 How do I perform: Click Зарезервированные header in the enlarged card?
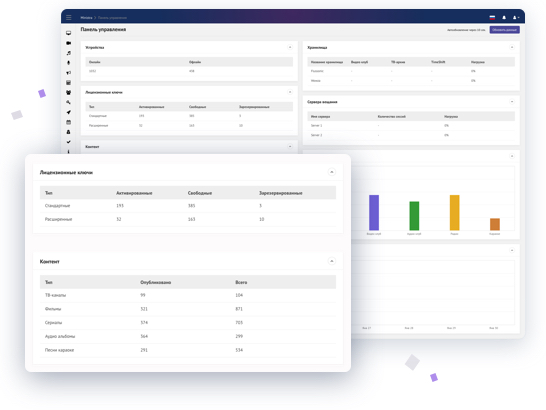[x=281, y=193]
